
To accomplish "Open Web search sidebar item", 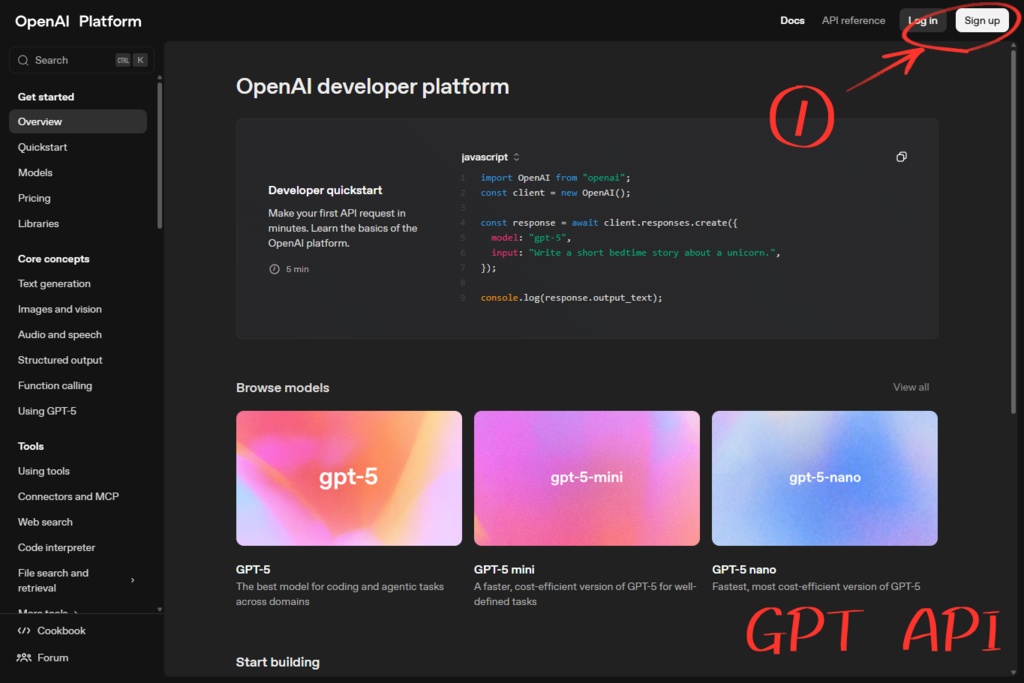I will (45, 522).
